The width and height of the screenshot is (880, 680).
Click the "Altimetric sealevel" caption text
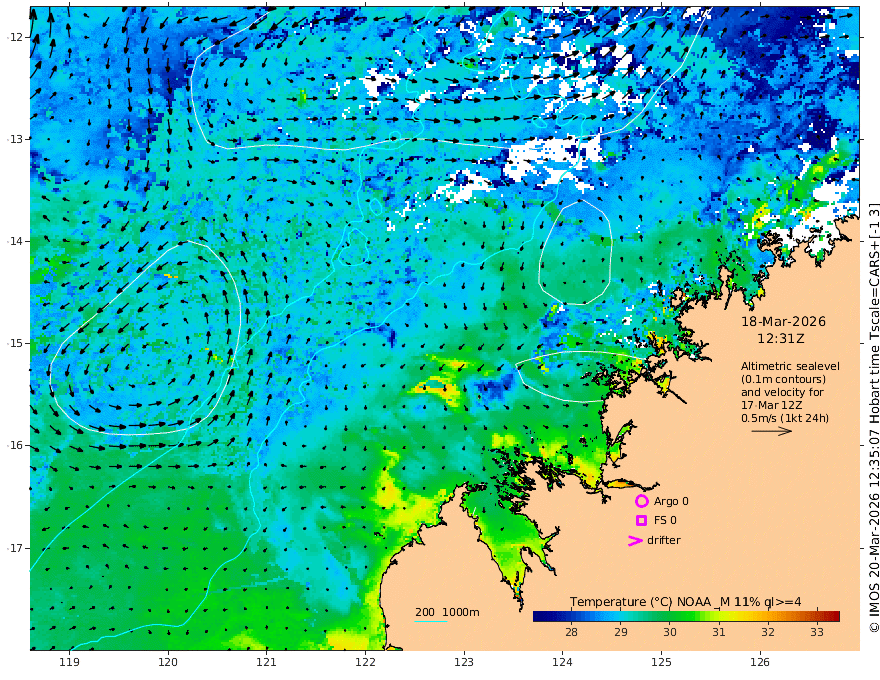[x=790, y=366]
